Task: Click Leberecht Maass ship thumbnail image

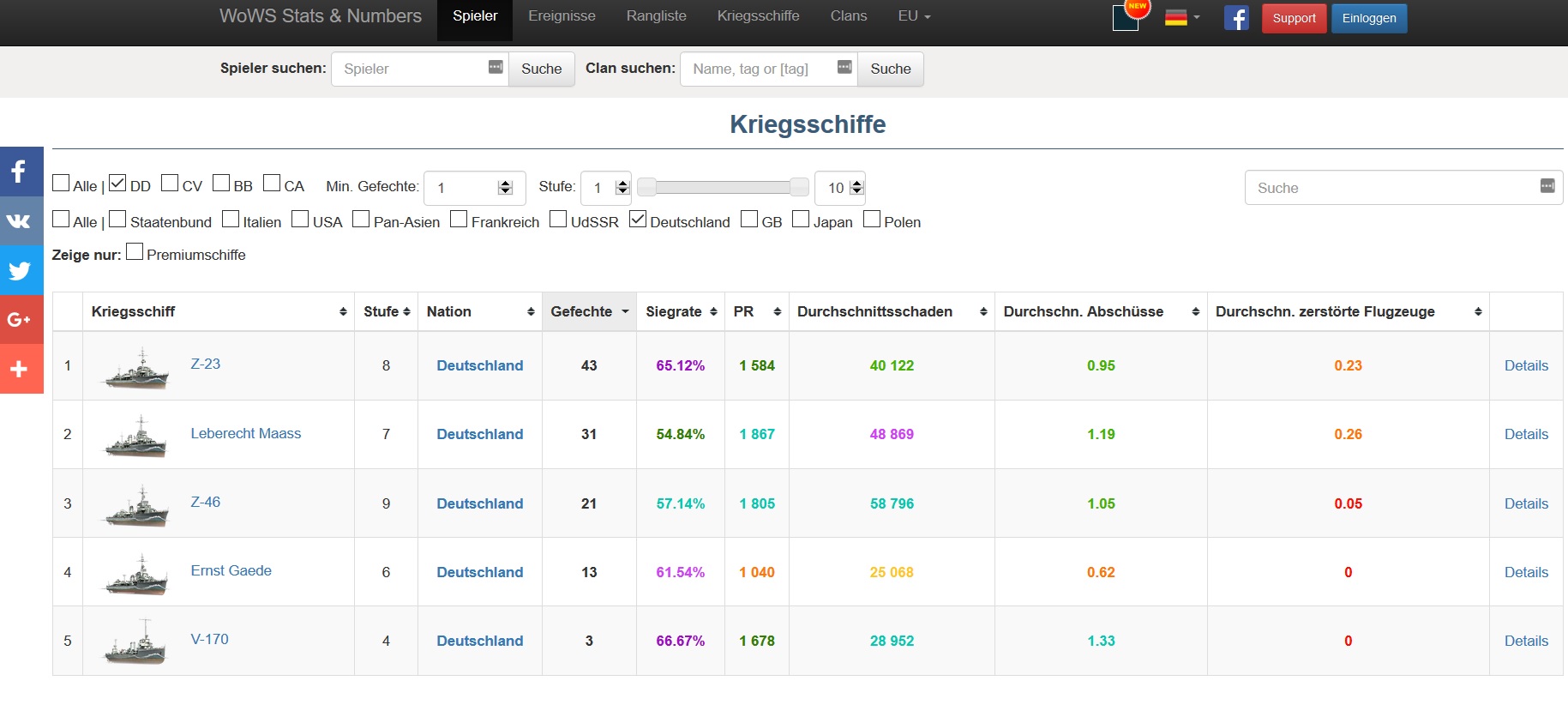Action: [x=136, y=436]
